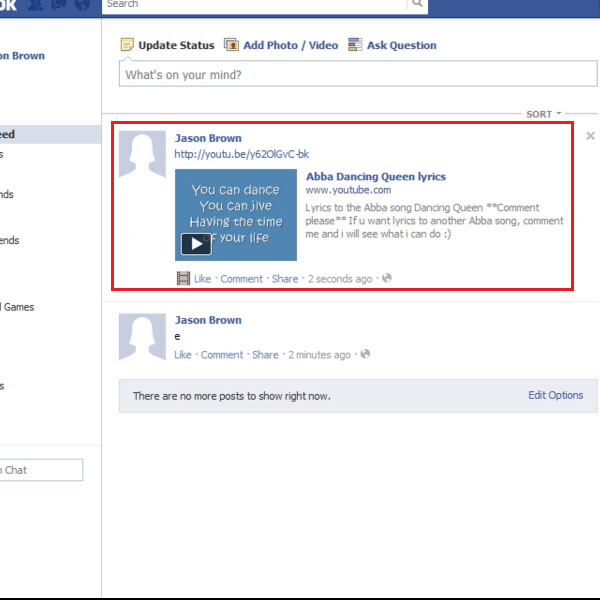
Task: Open profile picture on video post
Action: pyautogui.click(x=142, y=154)
